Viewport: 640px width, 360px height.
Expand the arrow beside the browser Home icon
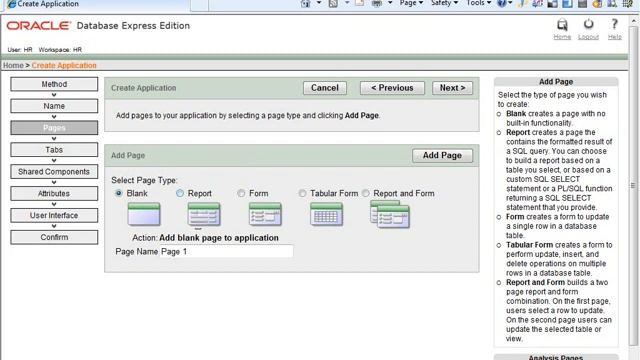[x=319, y=3]
